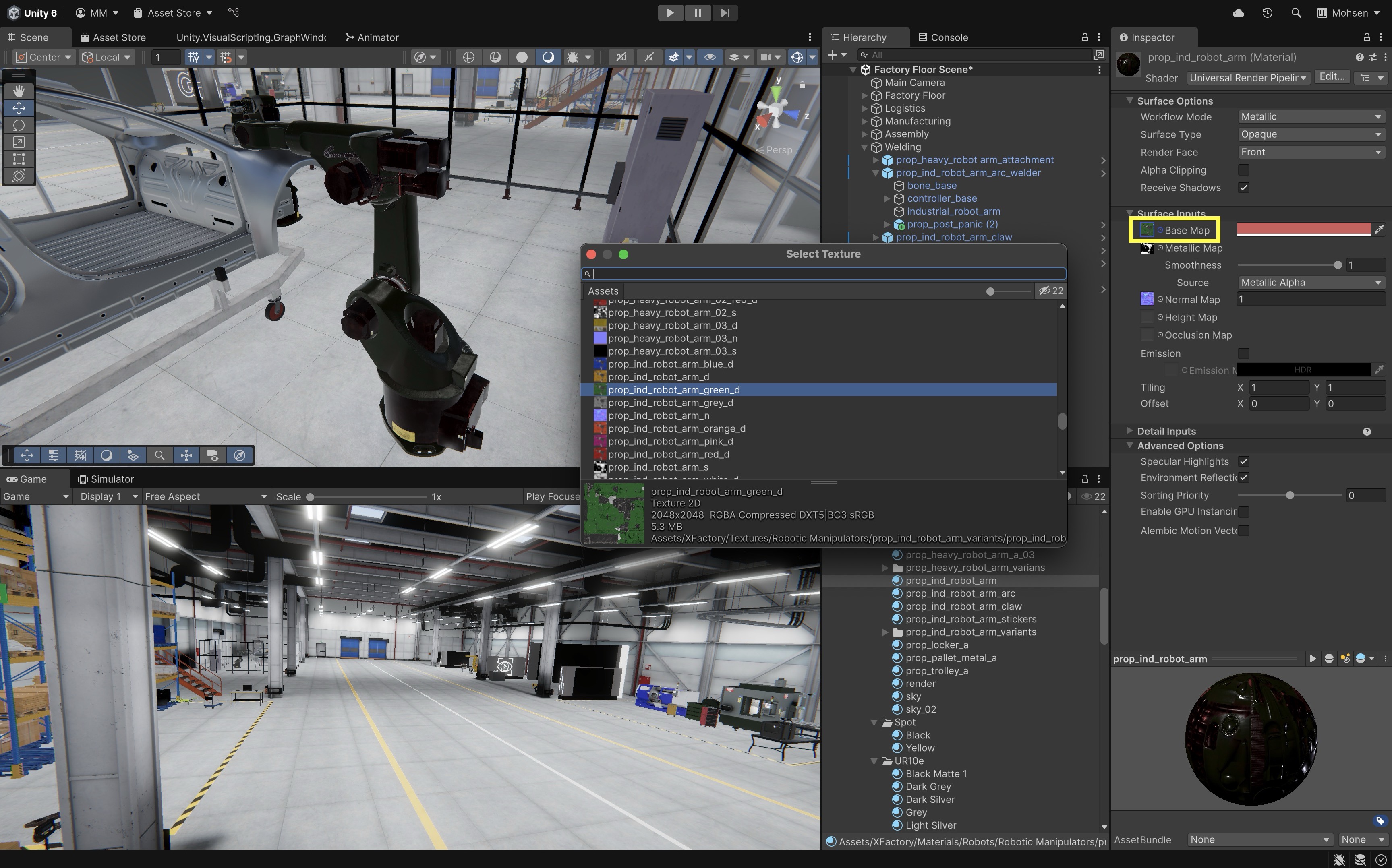Click the cloud services icon
The width and height of the screenshot is (1392, 868).
click(1238, 12)
